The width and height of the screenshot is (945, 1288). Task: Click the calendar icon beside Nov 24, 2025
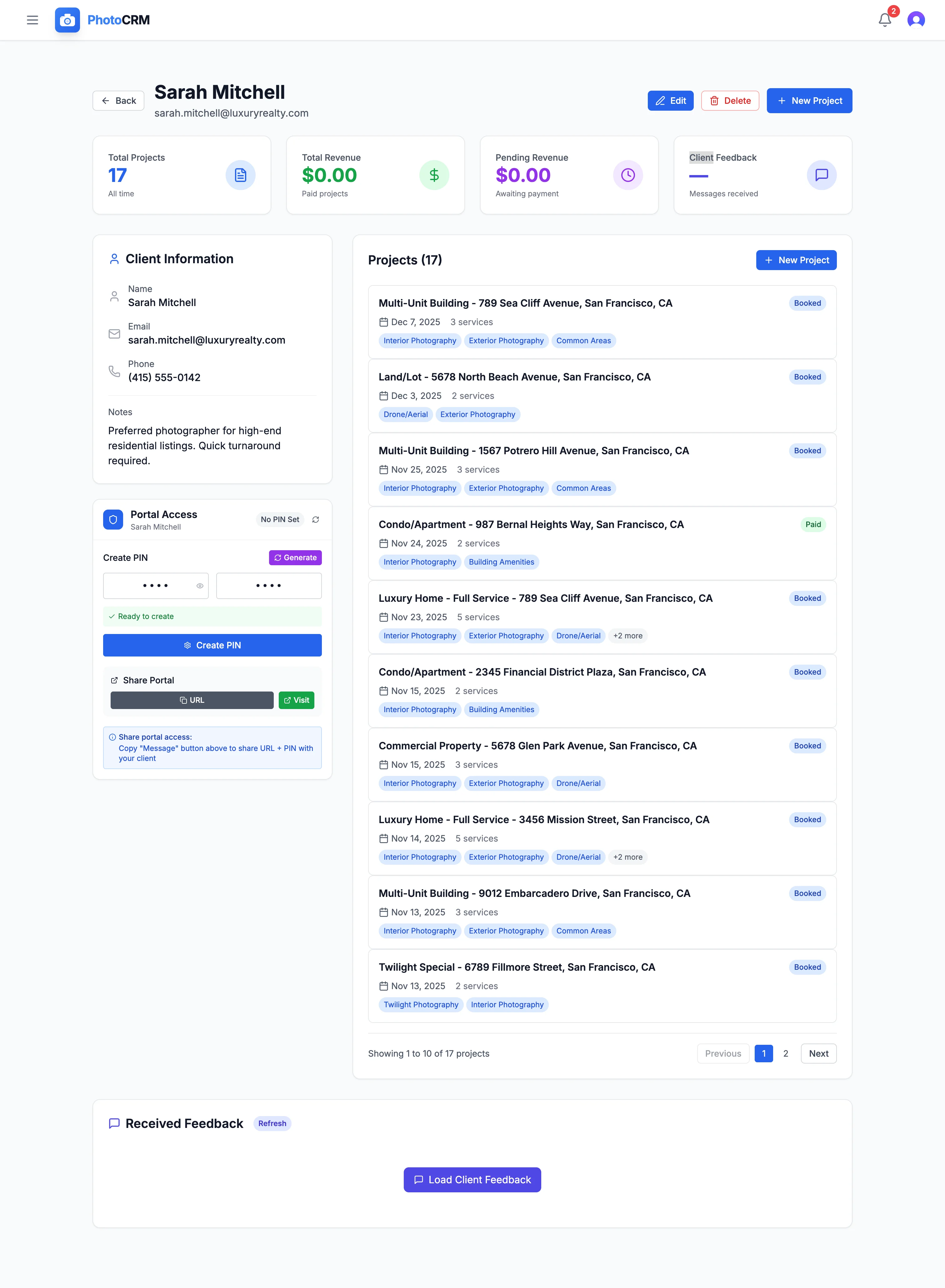383,544
